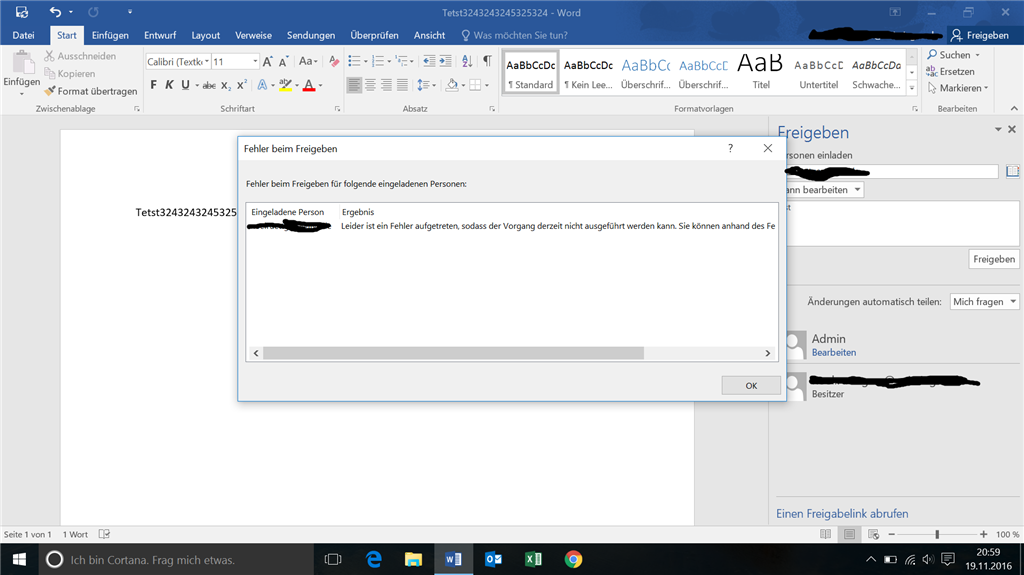1024x575 pixels.
Task: Decrease font size with the smaller A
Action: tap(283, 62)
